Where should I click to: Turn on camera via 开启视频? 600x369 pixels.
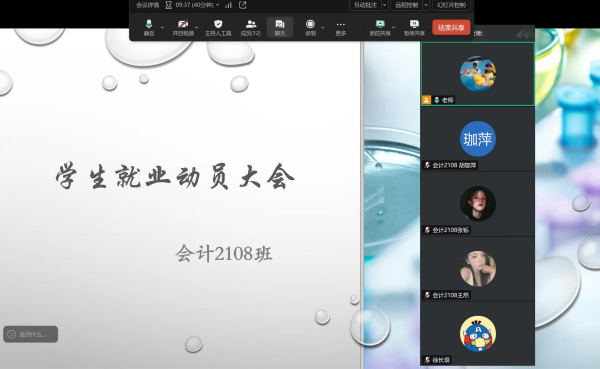tap(183, 28)
